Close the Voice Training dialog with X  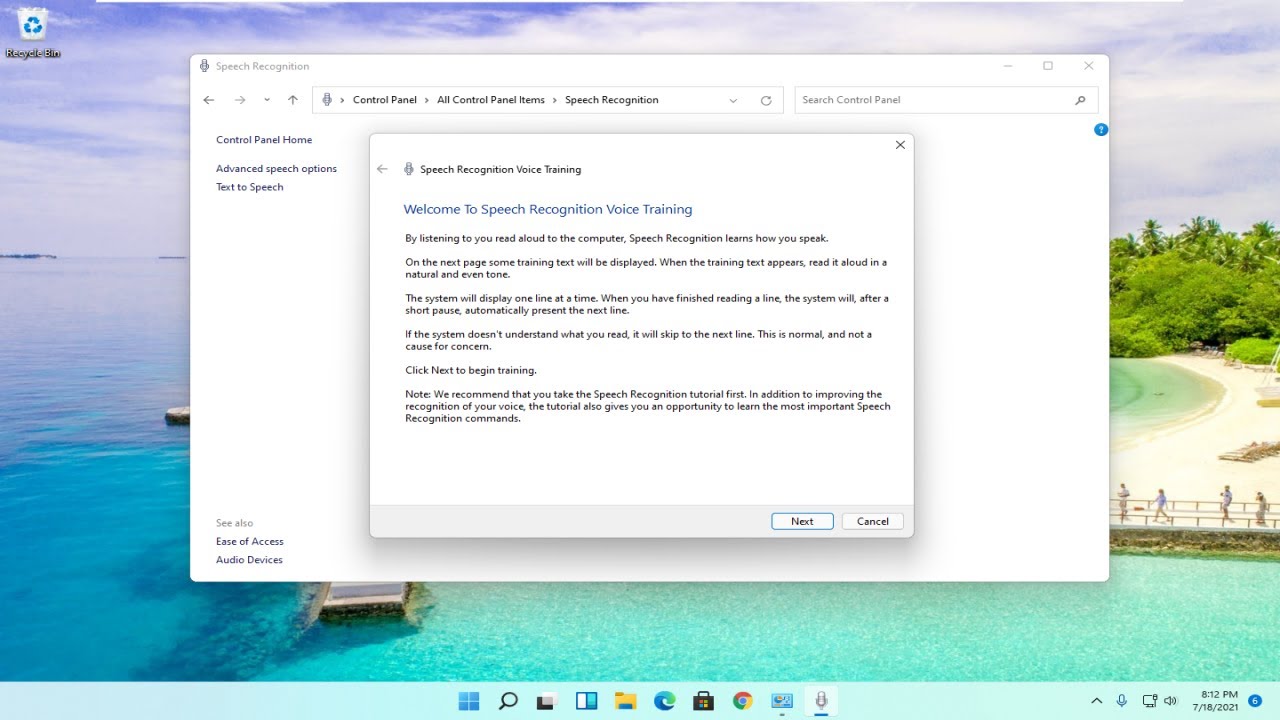point(900,145)
